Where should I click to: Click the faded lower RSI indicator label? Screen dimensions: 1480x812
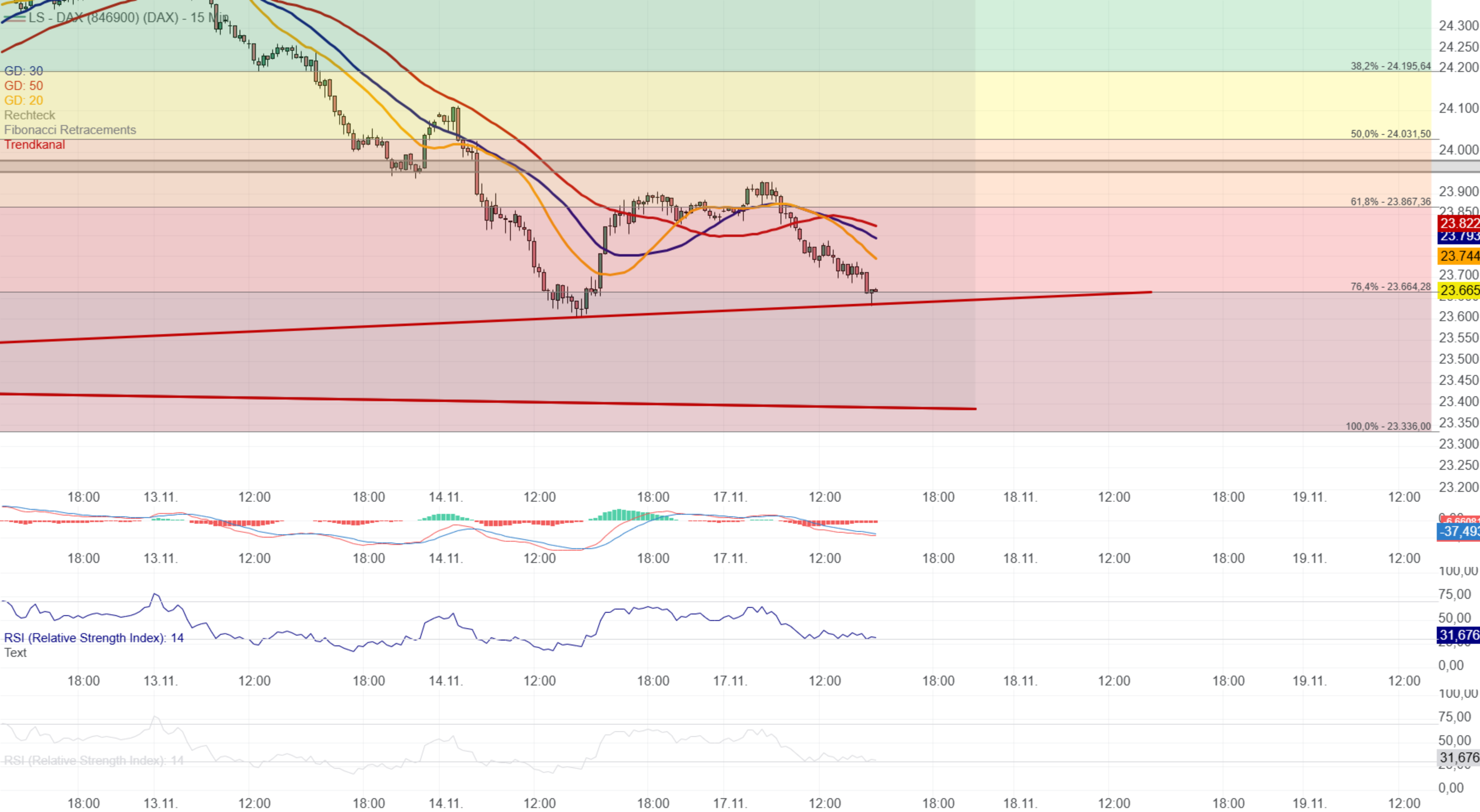pos(94,761)
